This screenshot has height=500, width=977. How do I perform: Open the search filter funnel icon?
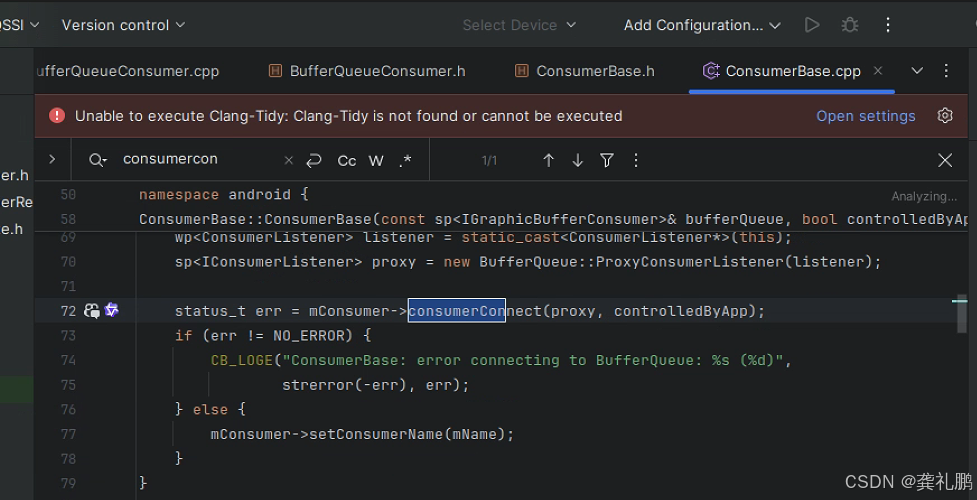point(607,160)
